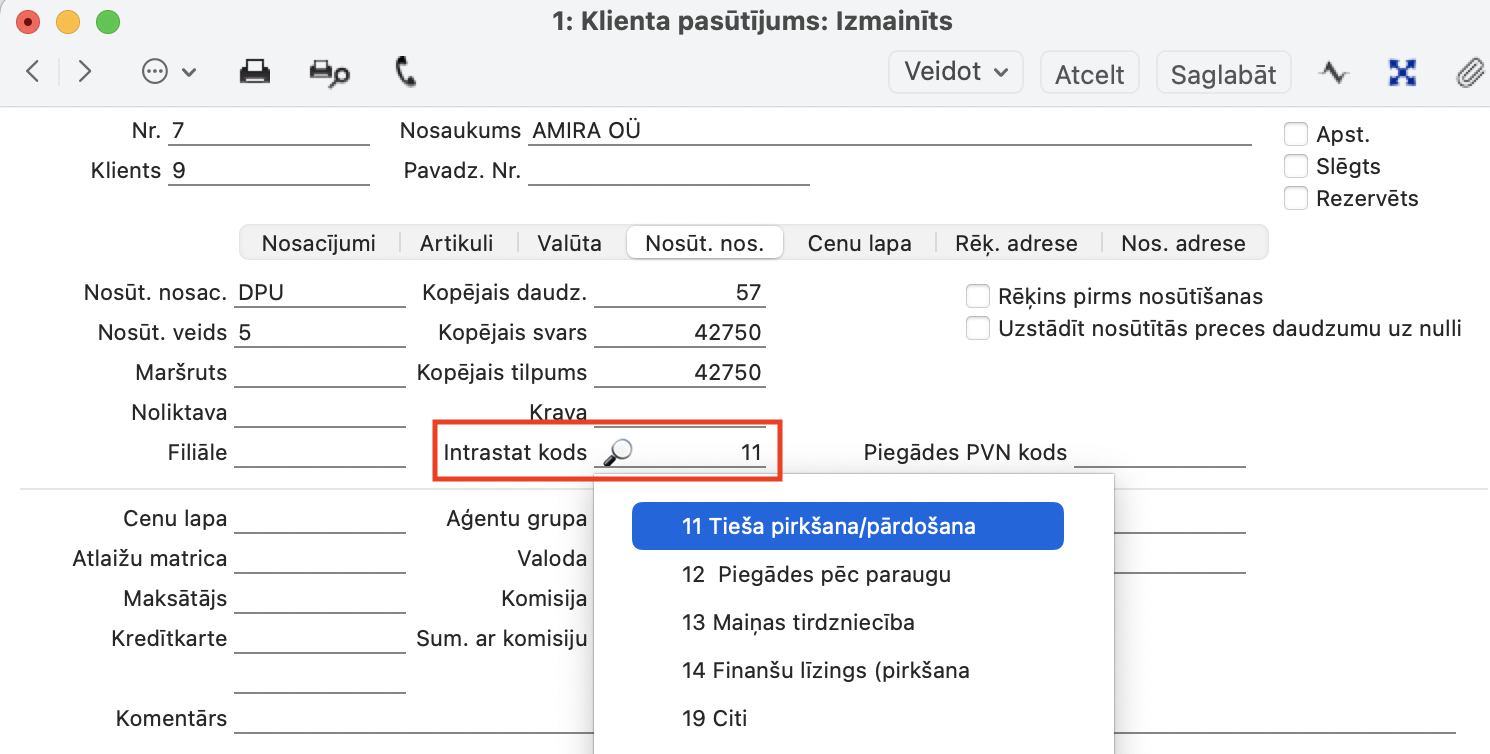Toggle the Slēgts checkbox
This screenshot has width=1490, height=754.
coord(1296,166)
